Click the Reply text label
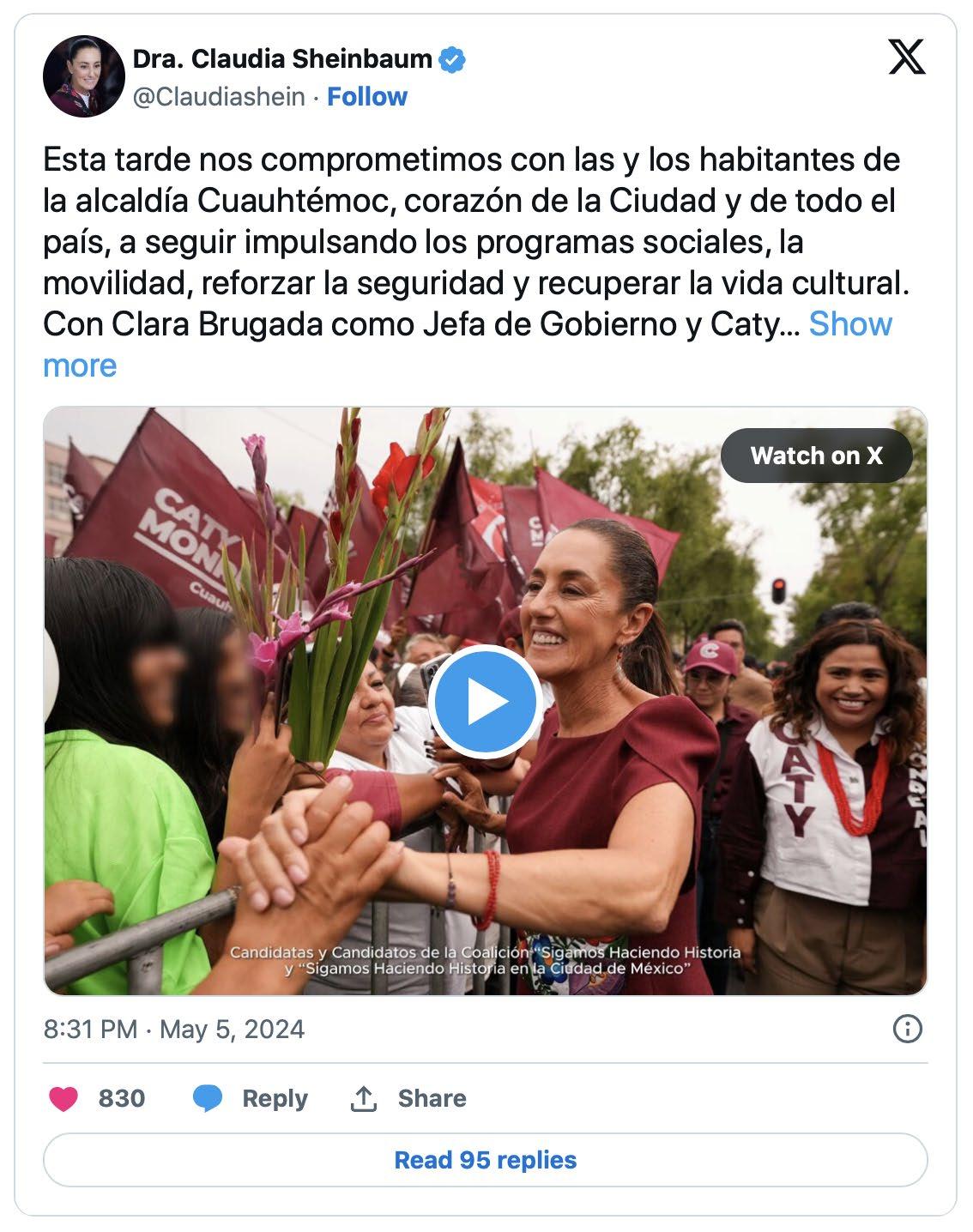This screenshot has height=1232, width=973. (x=275, y=1098)
